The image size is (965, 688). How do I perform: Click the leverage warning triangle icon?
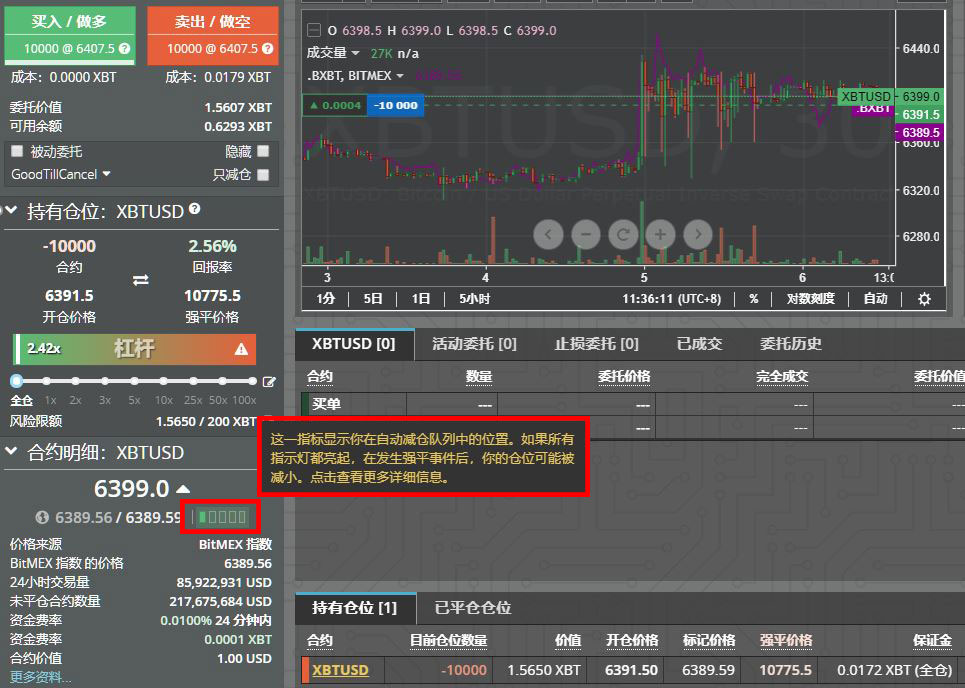pyautogui.click(x=241, y=349)
